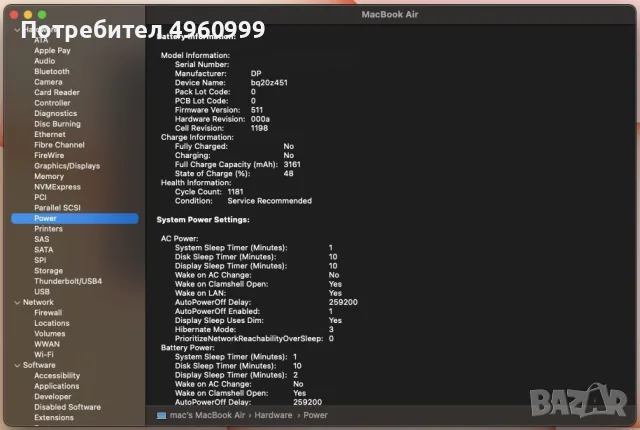Select Memory entry

(49, 176)
